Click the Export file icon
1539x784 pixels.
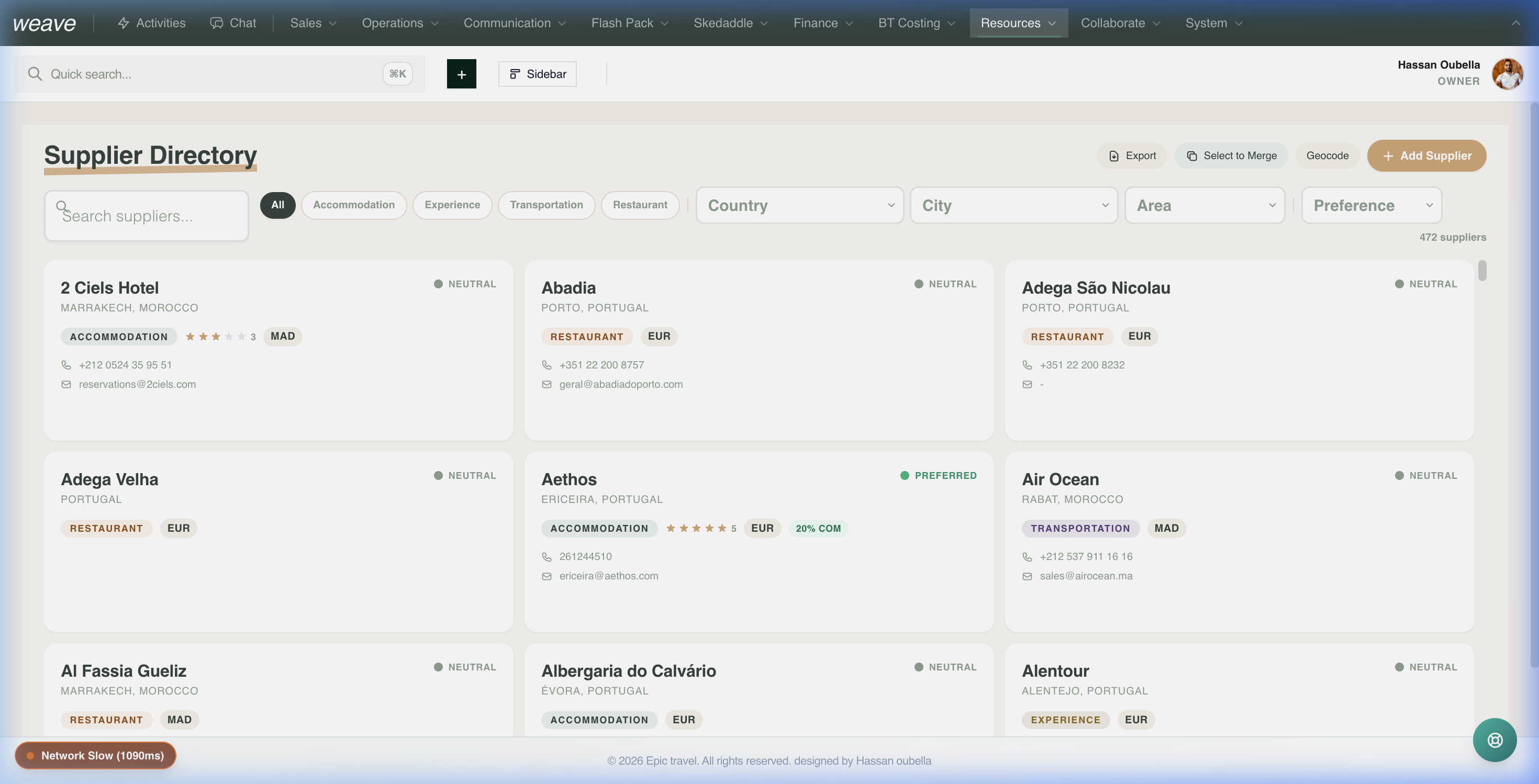click(x=1113, y=156)
